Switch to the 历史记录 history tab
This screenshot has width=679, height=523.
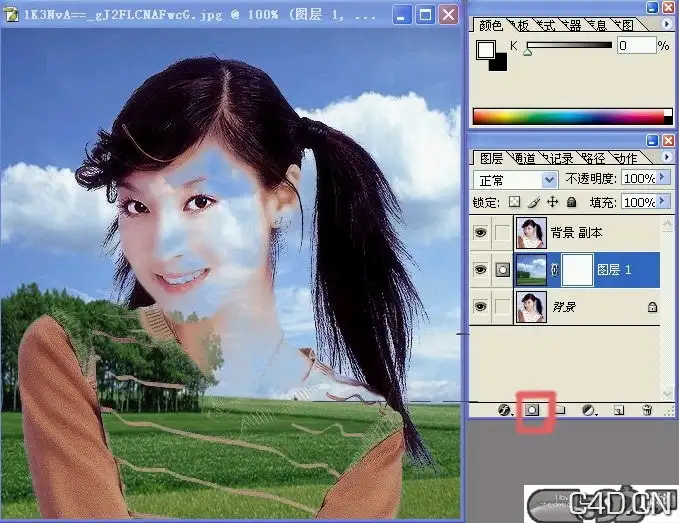[559, 158]
